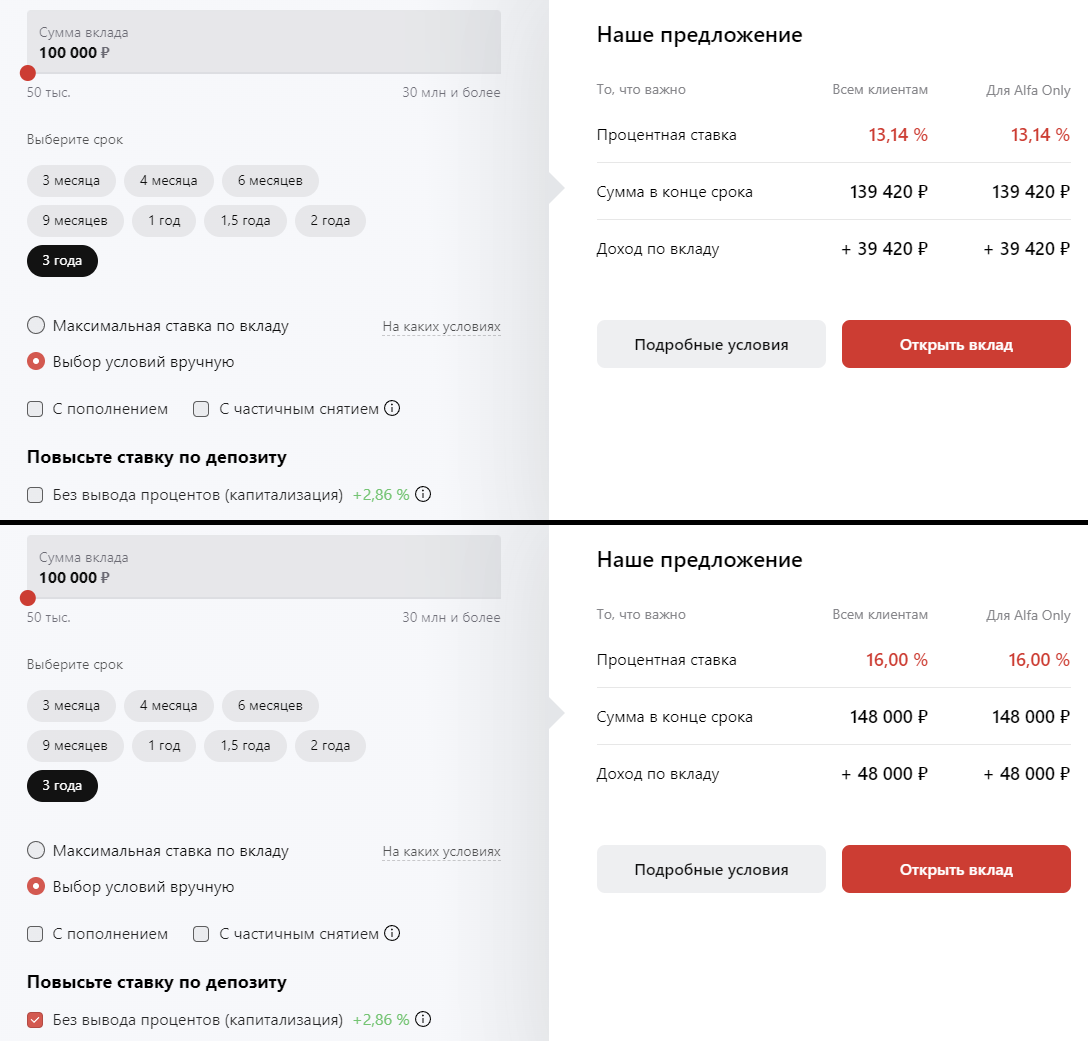Choose '6 месяцев' term in the 13,14% calculator
This screenshot has height=1041, width=1088.
pyautogui.click(x=270, y=181)
